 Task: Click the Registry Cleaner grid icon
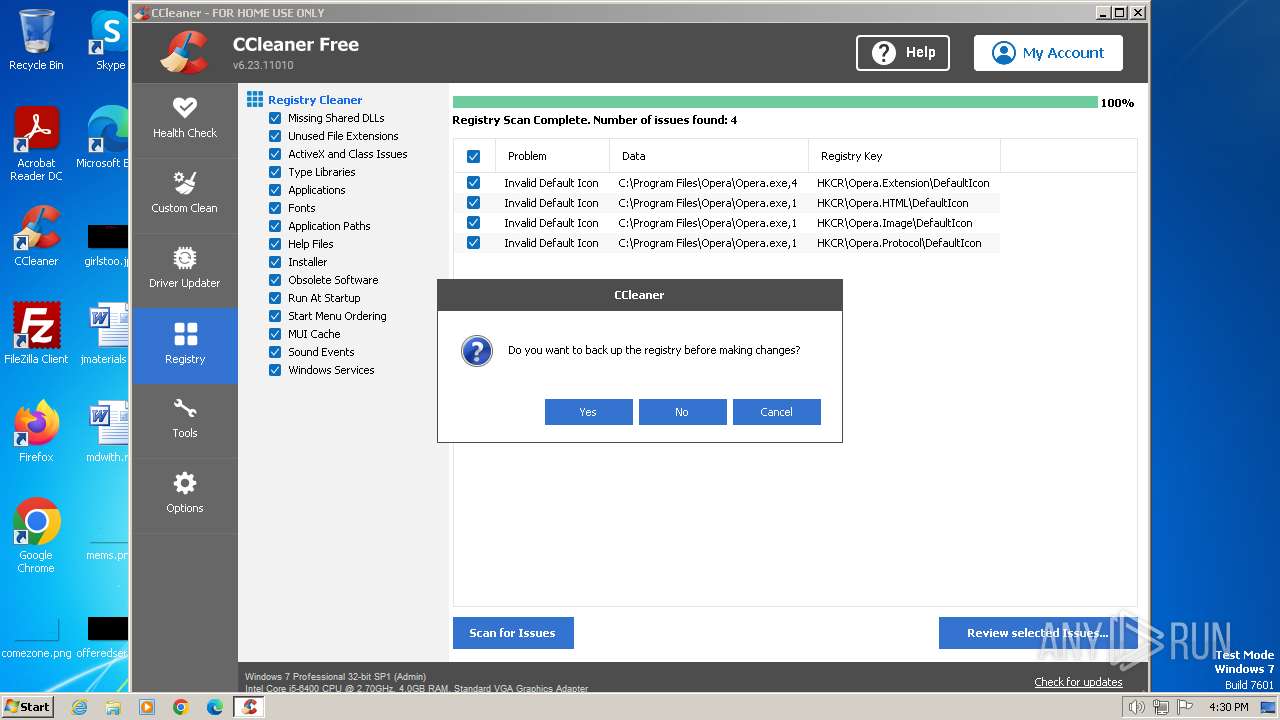click(x=255, y=100)
